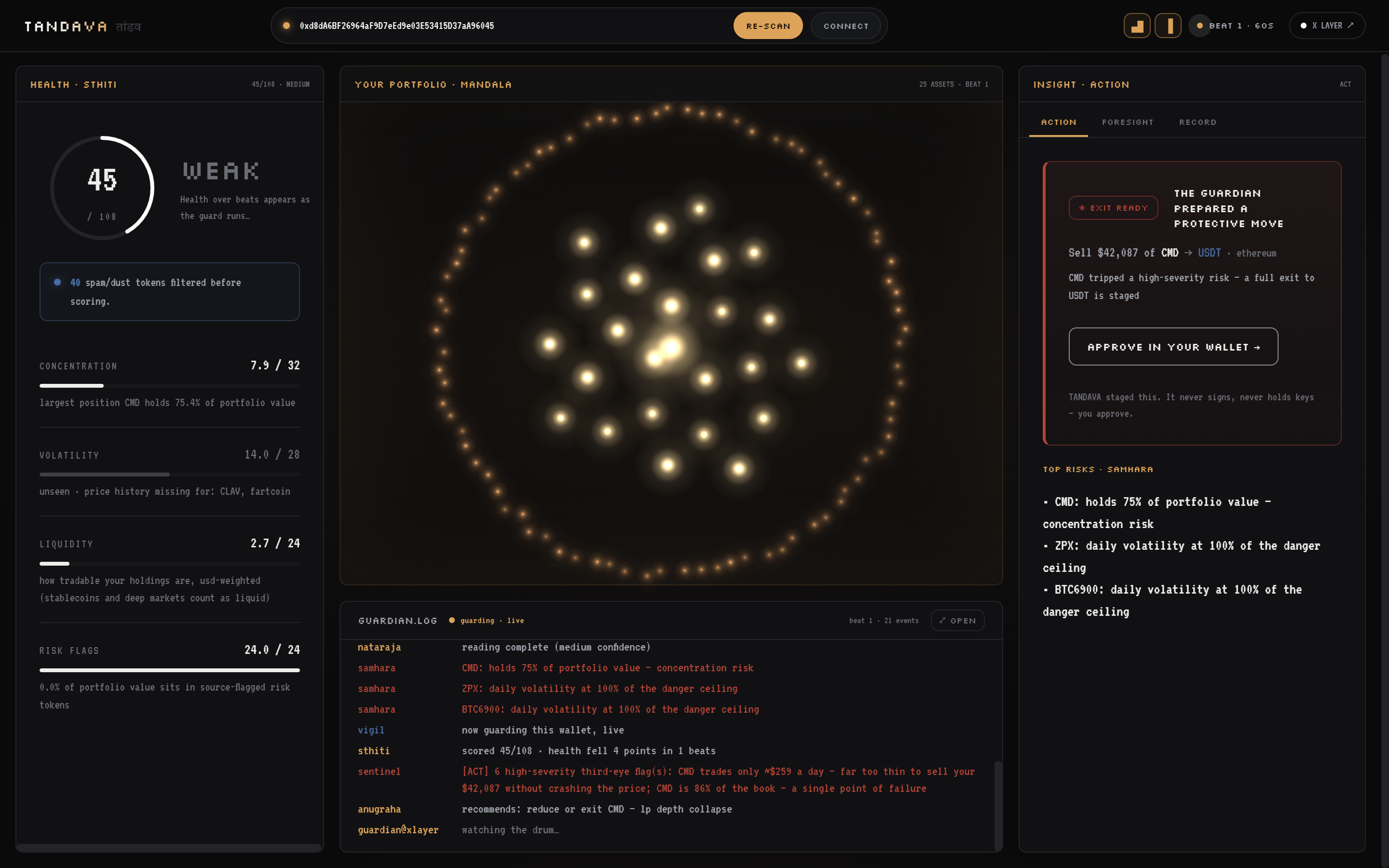
Task: Click the WEAK health rating heading
Action: pos(221,171)
